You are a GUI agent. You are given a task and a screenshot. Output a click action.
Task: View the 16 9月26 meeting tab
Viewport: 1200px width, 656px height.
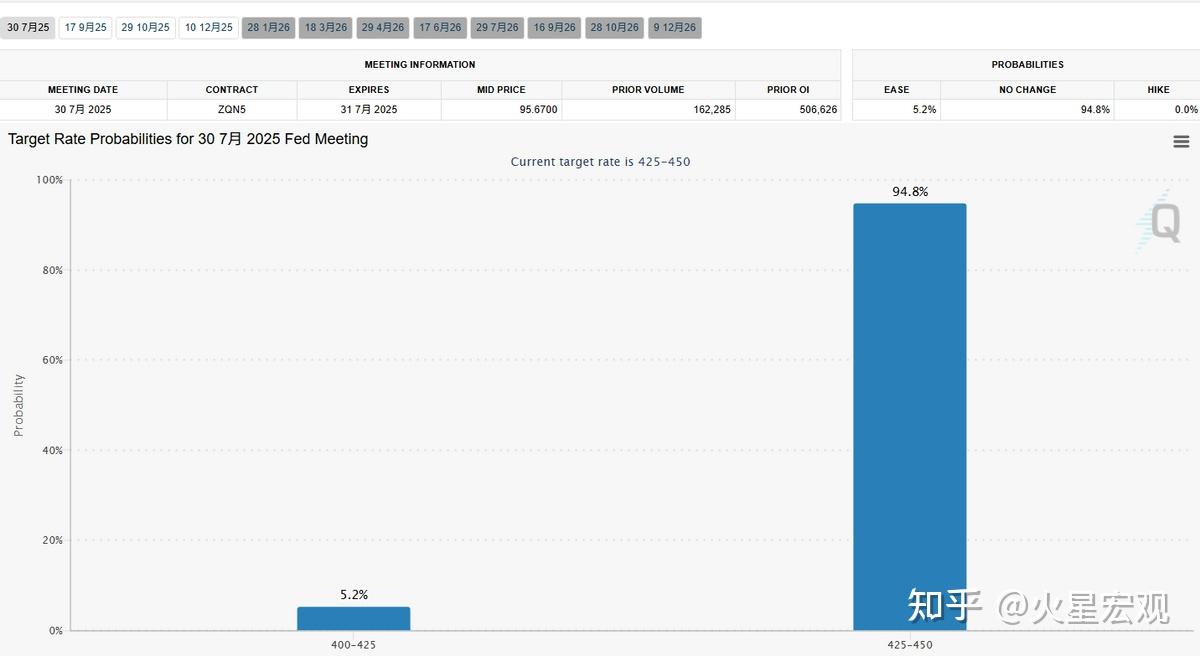coord(555,28)
